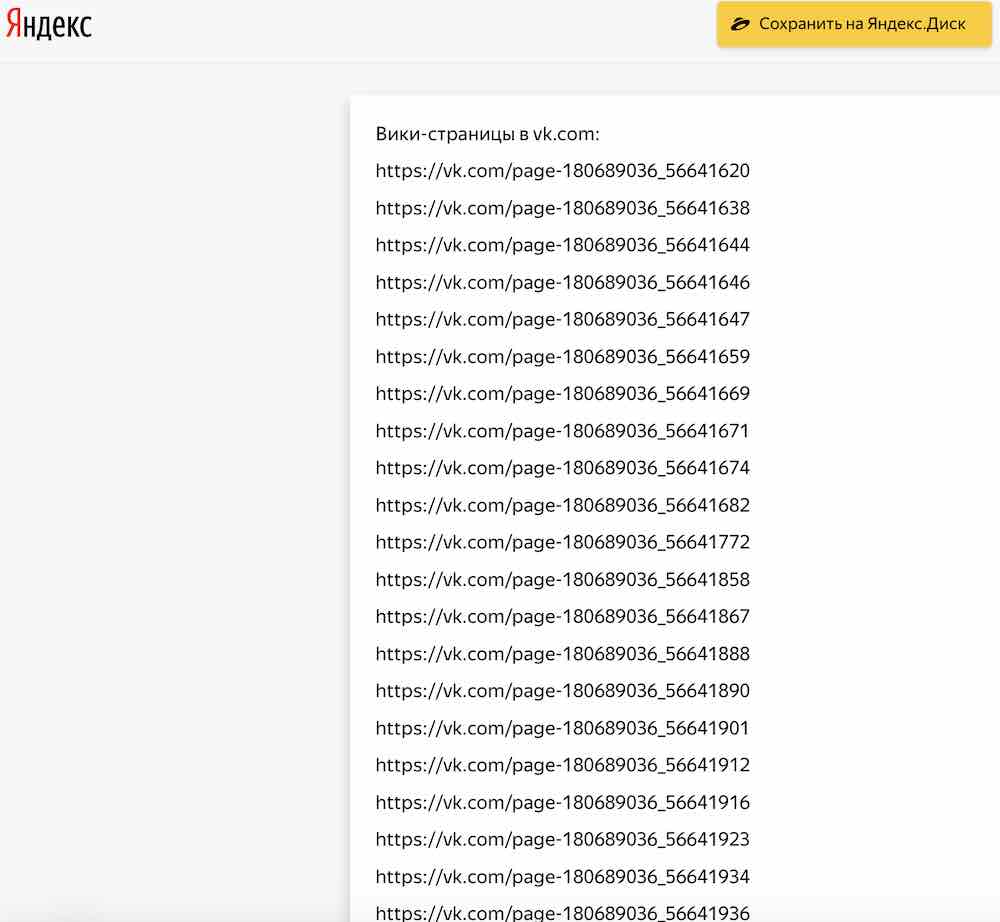Save the document to Яндекс.Диск
The image size is (1000, 922).
(x=854, y=24)
